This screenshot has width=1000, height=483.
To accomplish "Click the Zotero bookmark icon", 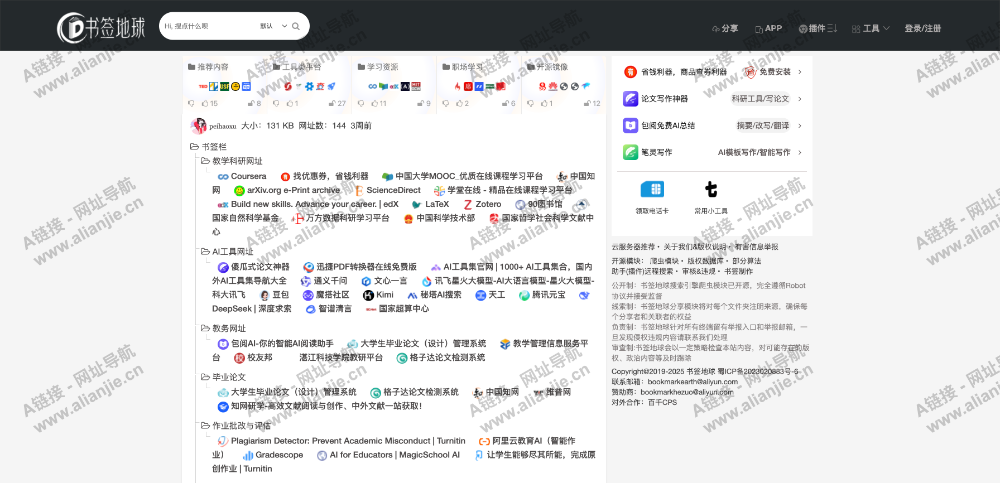I will pos(467,205).
